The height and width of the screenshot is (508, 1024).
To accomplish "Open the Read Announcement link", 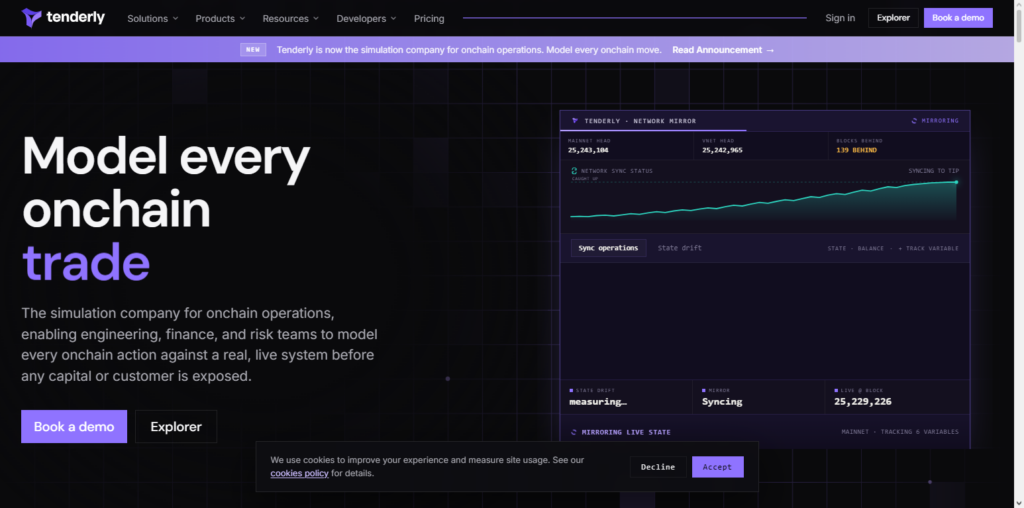I will point(723,50).
